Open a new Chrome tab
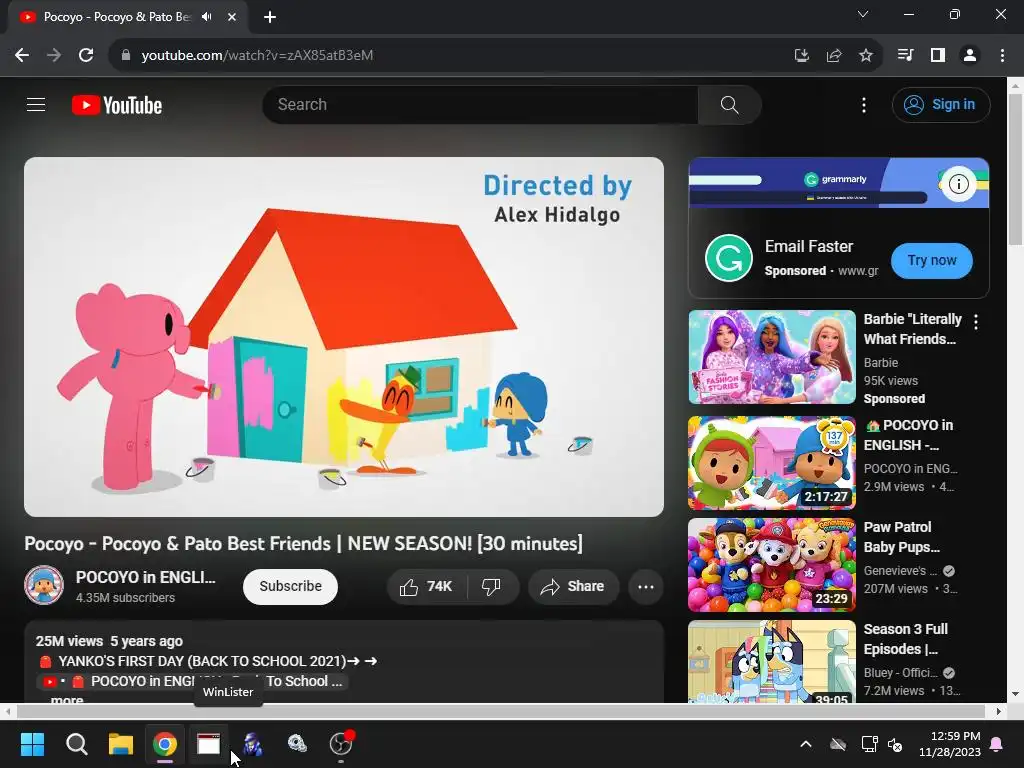Screen dimensions: 1024x768 tap(270, 17)
